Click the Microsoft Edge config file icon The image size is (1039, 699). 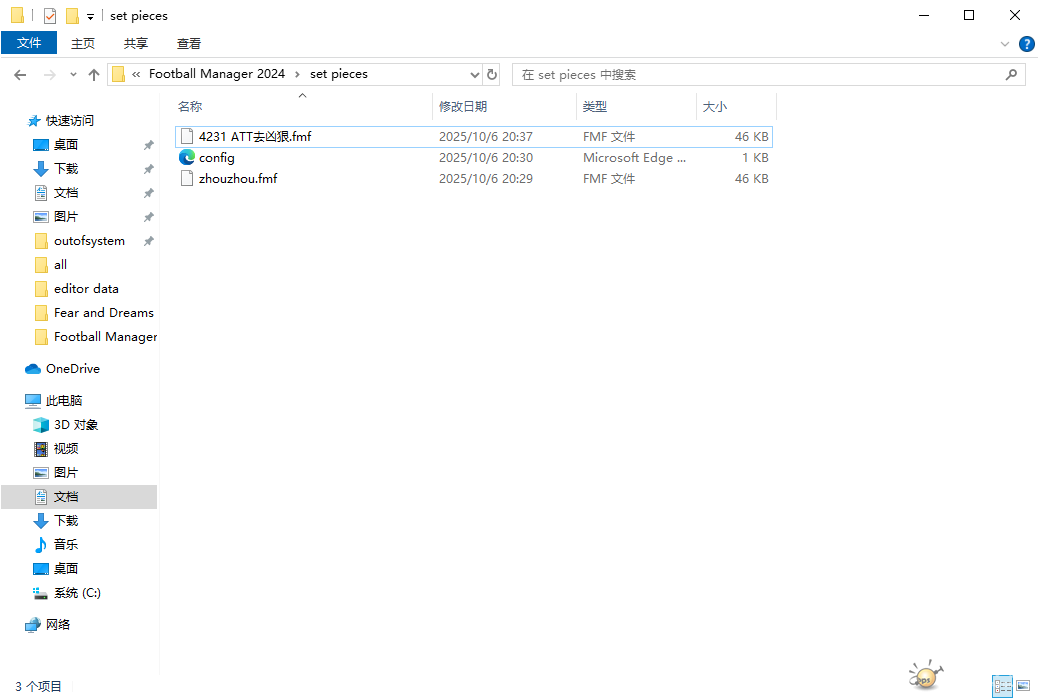click(x=187, y=158)
